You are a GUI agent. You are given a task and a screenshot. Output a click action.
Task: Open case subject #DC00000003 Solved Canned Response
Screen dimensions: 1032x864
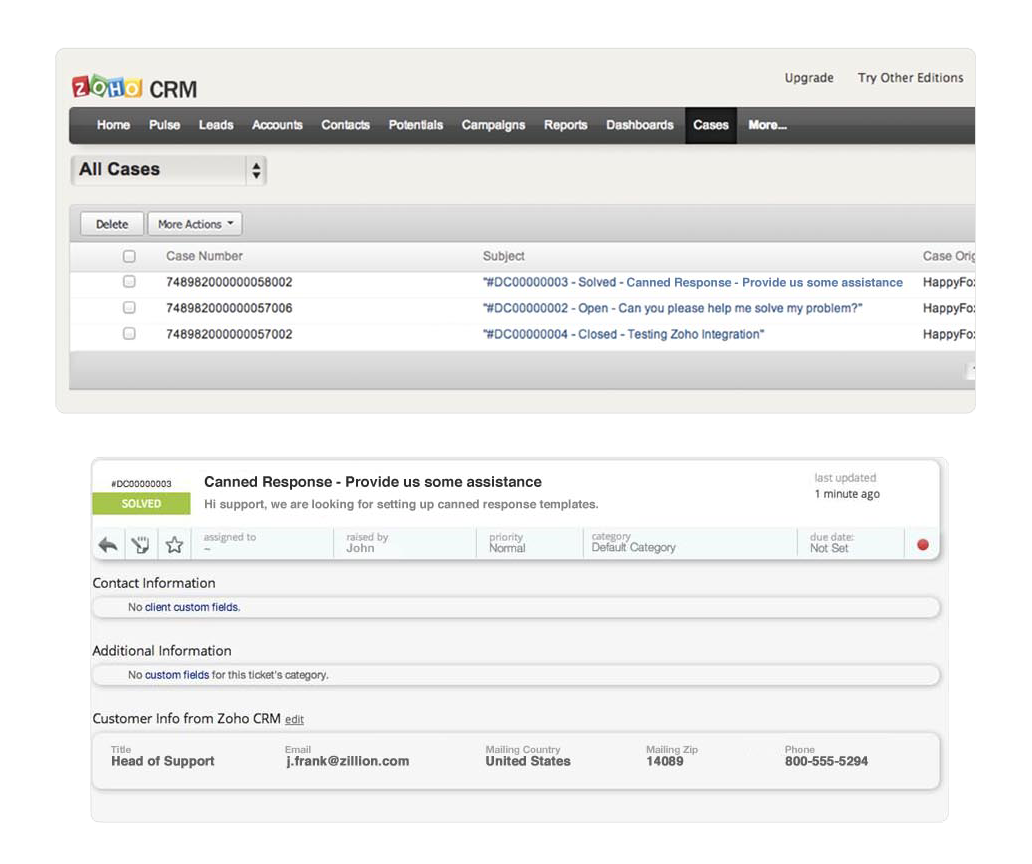(x=693, y=282)
